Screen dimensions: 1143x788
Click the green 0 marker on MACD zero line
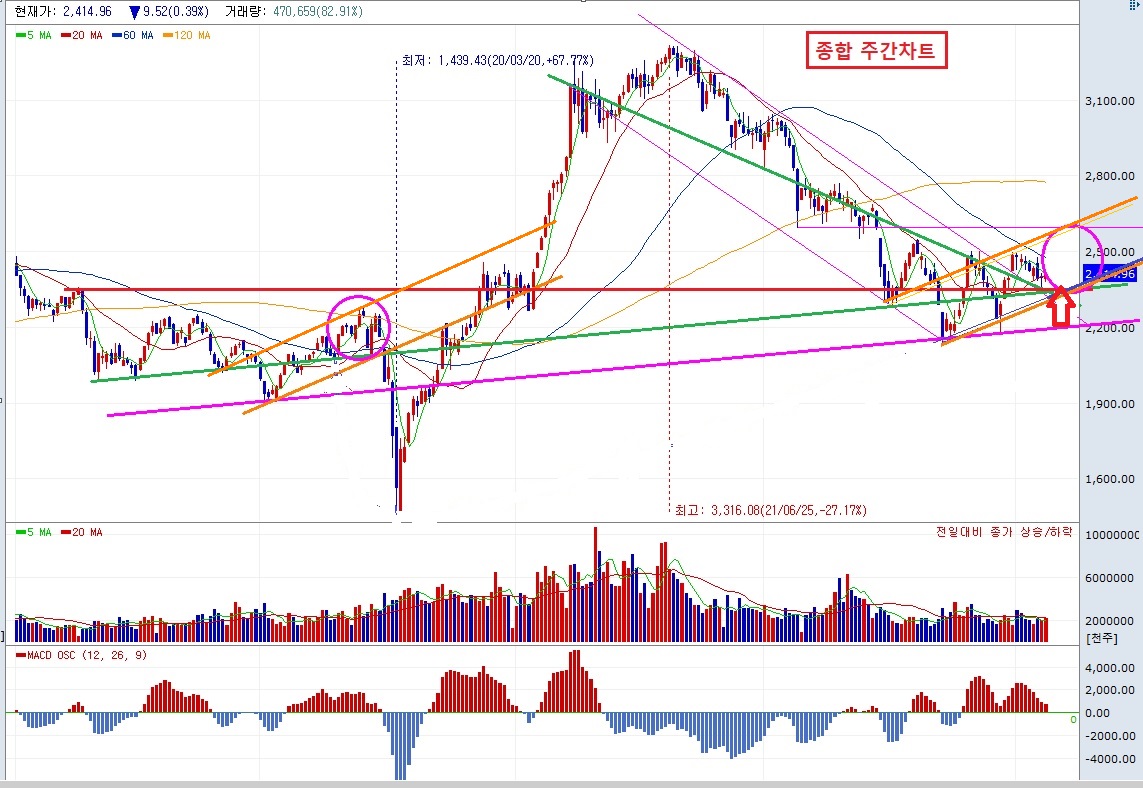coord(1073,719)
